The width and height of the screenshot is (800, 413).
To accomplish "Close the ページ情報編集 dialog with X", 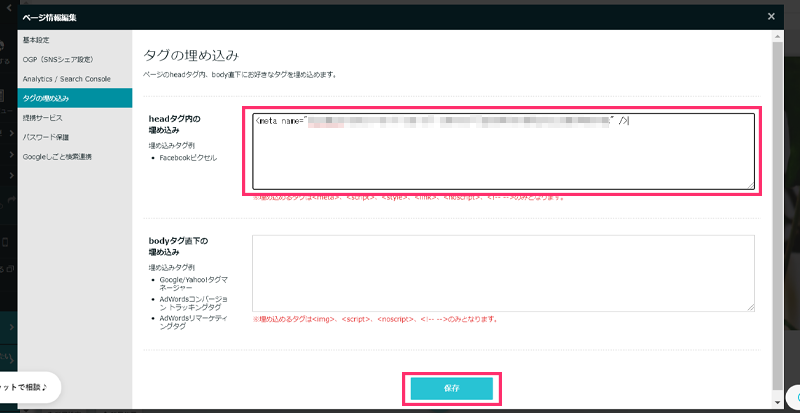I will coord(770,16).
